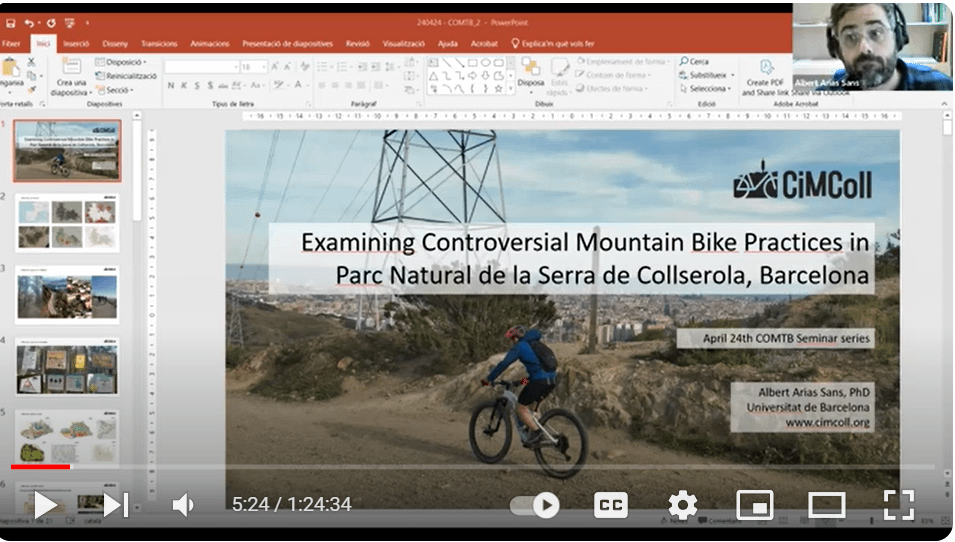Switch to the Animacions tab
This screenshot has width=955, height=542.
[210, 44]
